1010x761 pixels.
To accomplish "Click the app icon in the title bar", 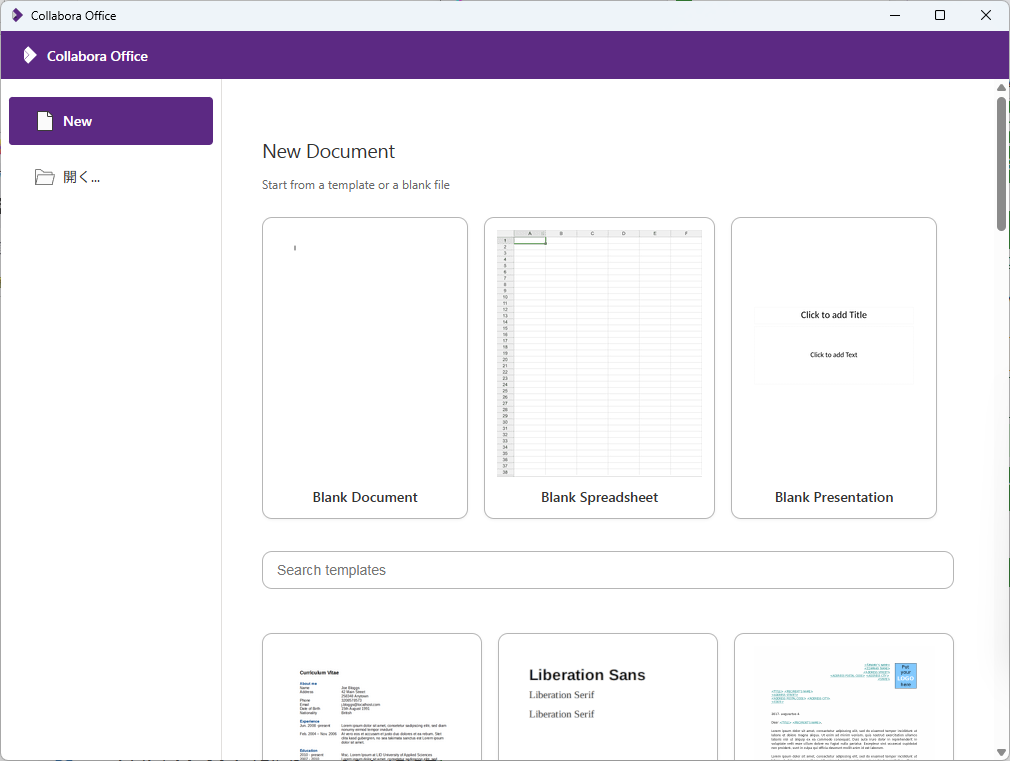I will click(17, 15).
